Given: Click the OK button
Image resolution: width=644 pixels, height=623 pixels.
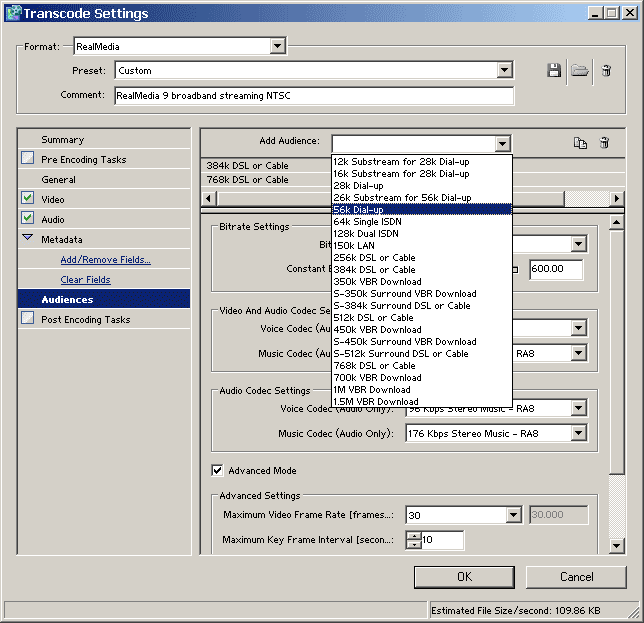Looking at the screenshot, I should pyautogui.click(x=464, y=577).
